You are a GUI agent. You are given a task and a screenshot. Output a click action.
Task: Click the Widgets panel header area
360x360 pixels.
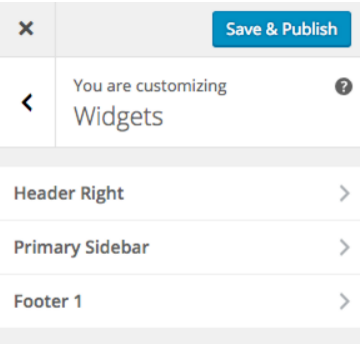pos(208,102)
